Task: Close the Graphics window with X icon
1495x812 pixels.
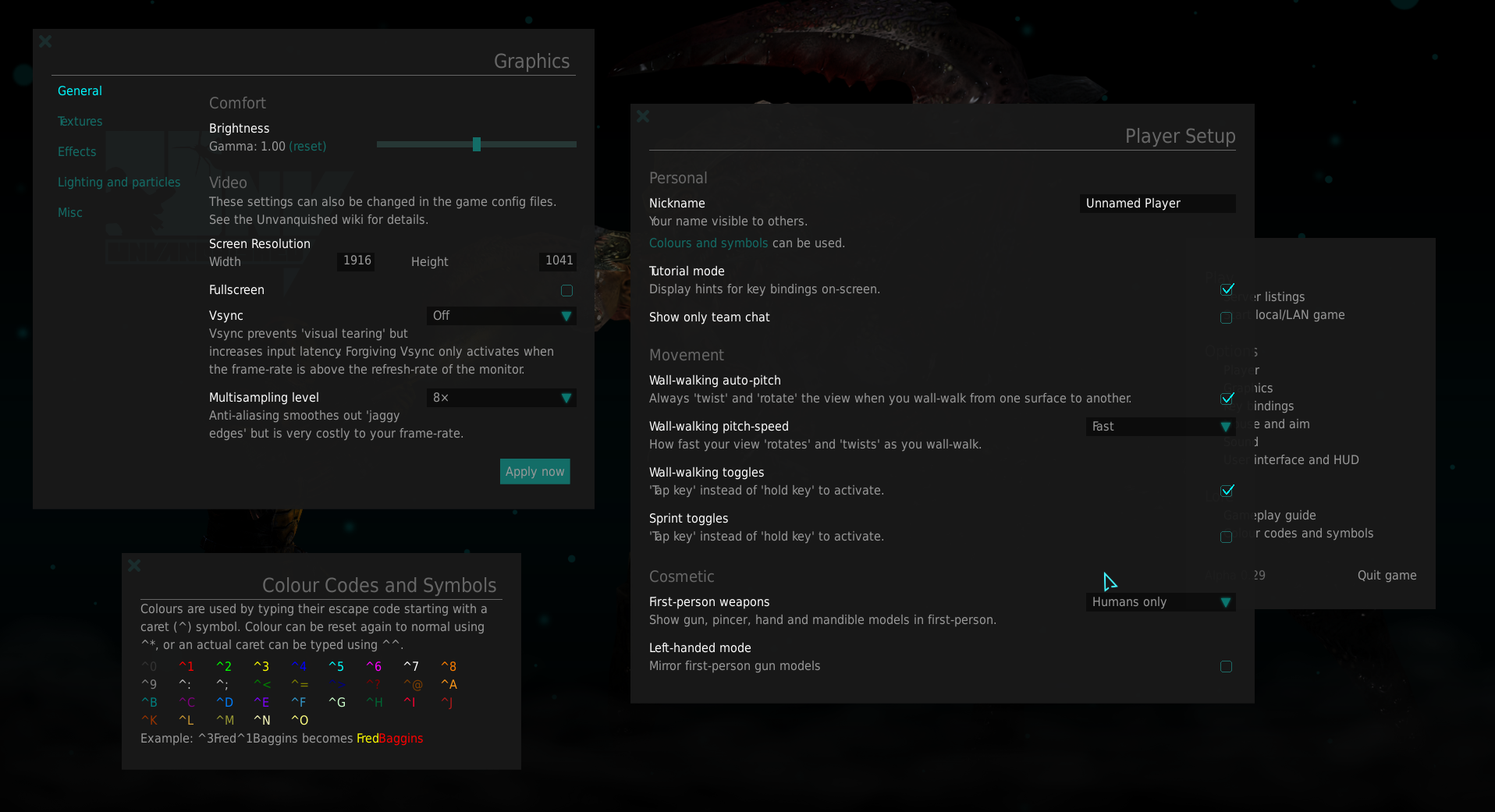Action: 45,41
